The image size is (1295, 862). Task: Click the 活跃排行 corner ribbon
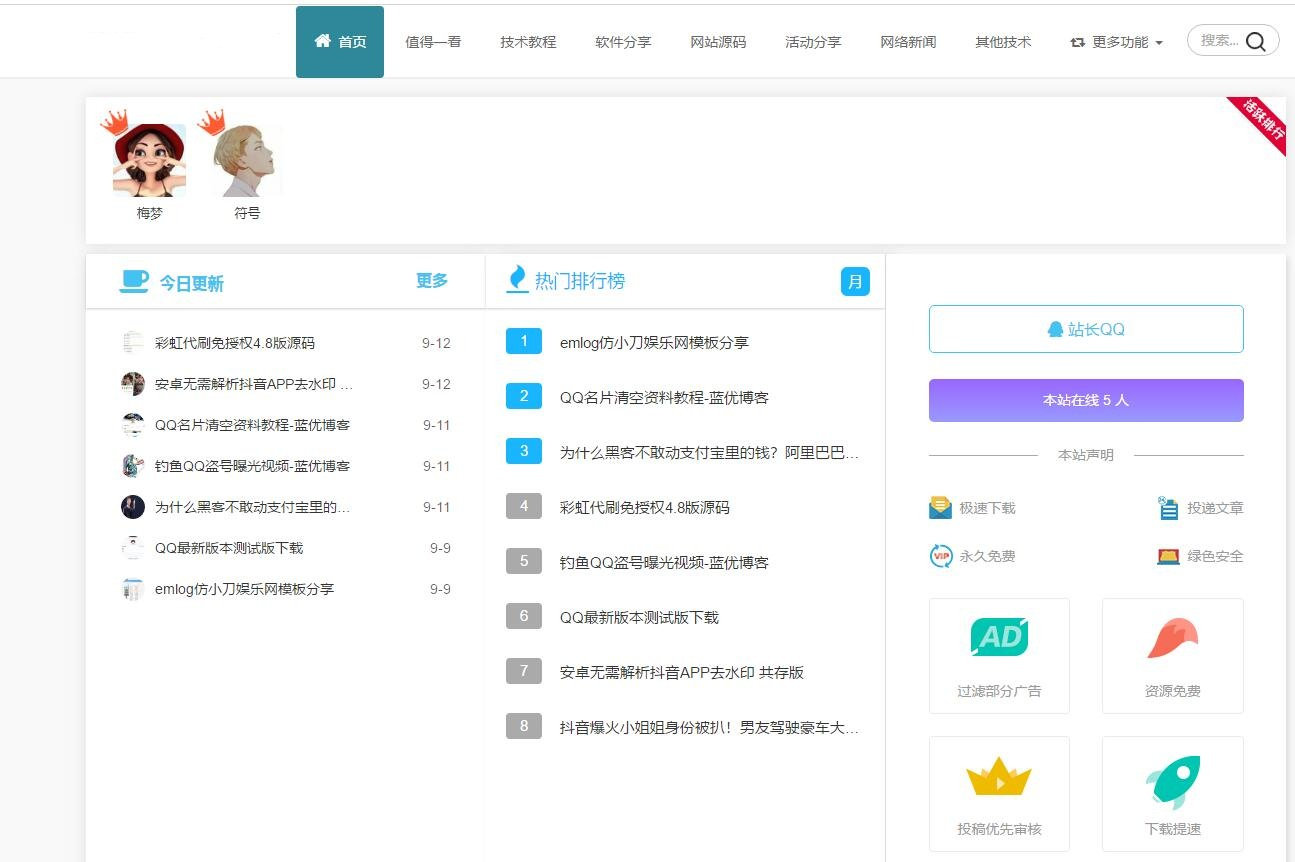[x=1261, y=123]
